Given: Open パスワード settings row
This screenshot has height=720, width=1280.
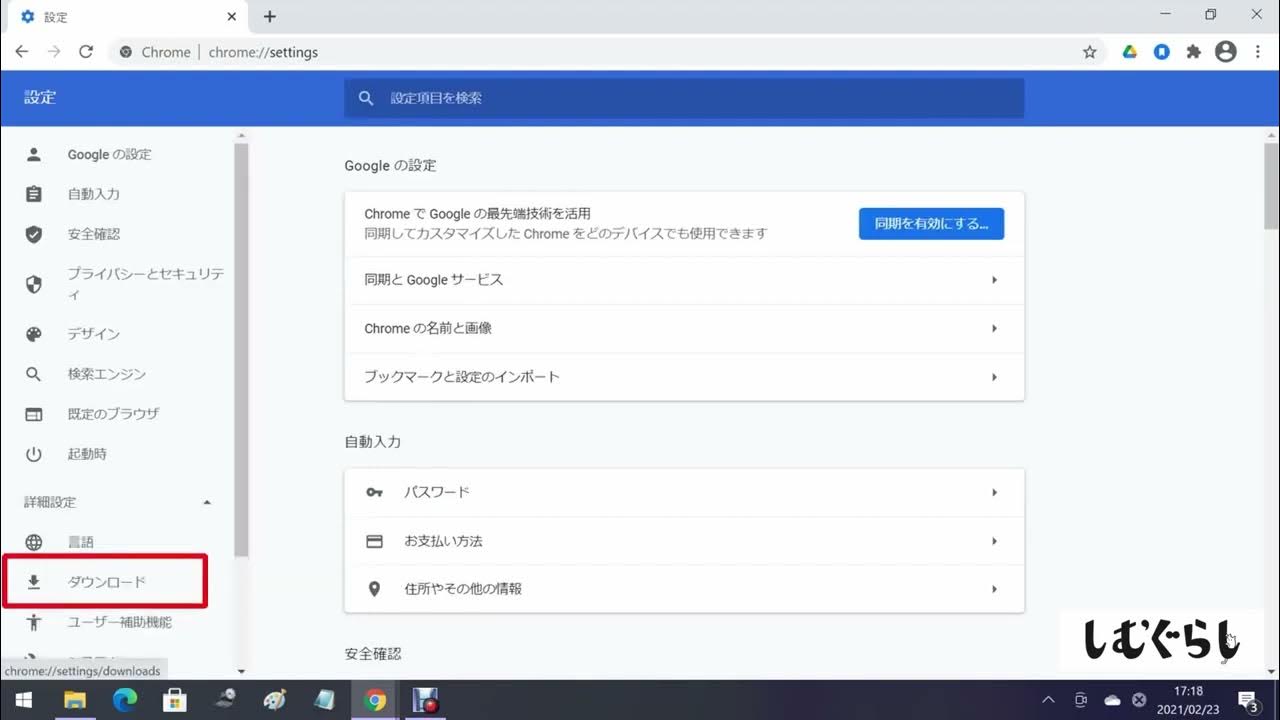Looking at the screenshot, I should [x=684, y=492].
